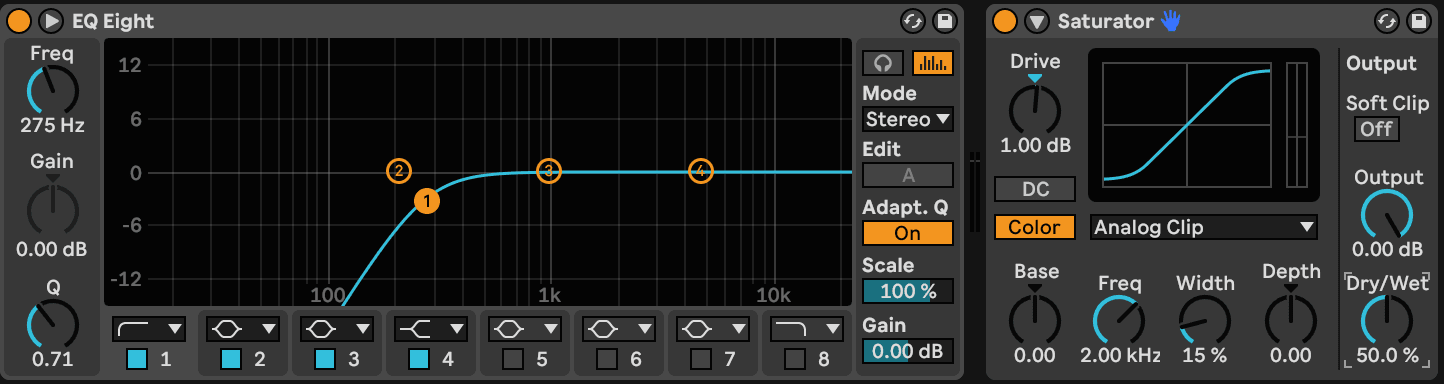Screen dimensions: 1444x384
Task: Collapse Saturator with the triangle fold button
Action: 1037,20
